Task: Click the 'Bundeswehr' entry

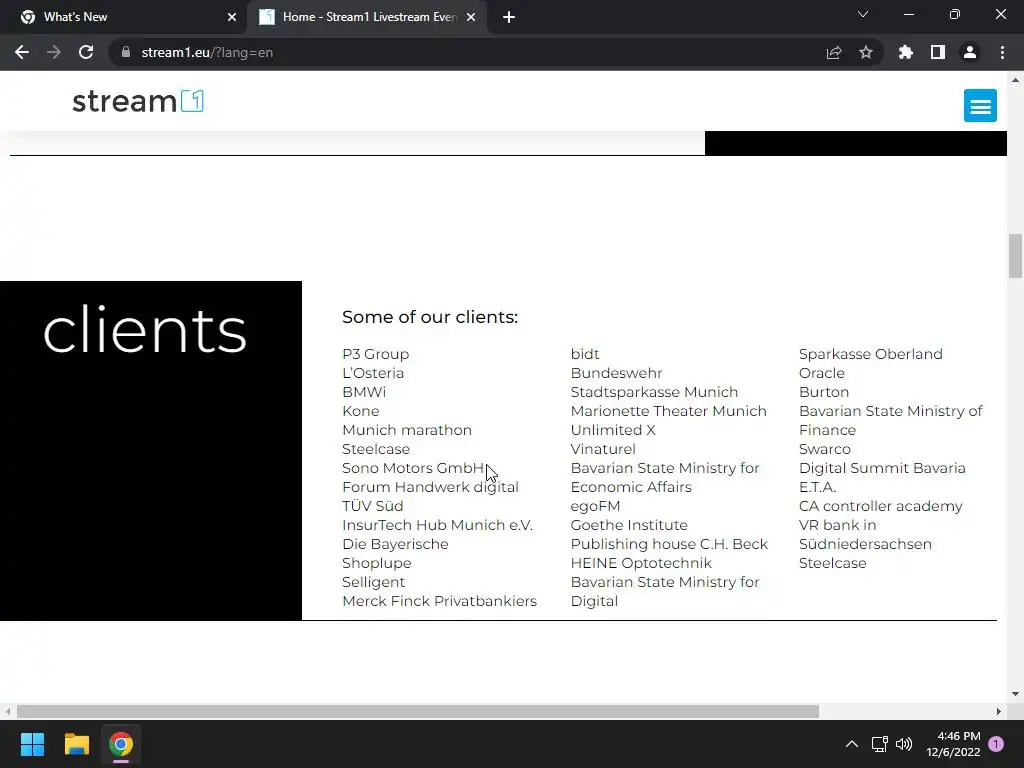Action: pos(616,373)
